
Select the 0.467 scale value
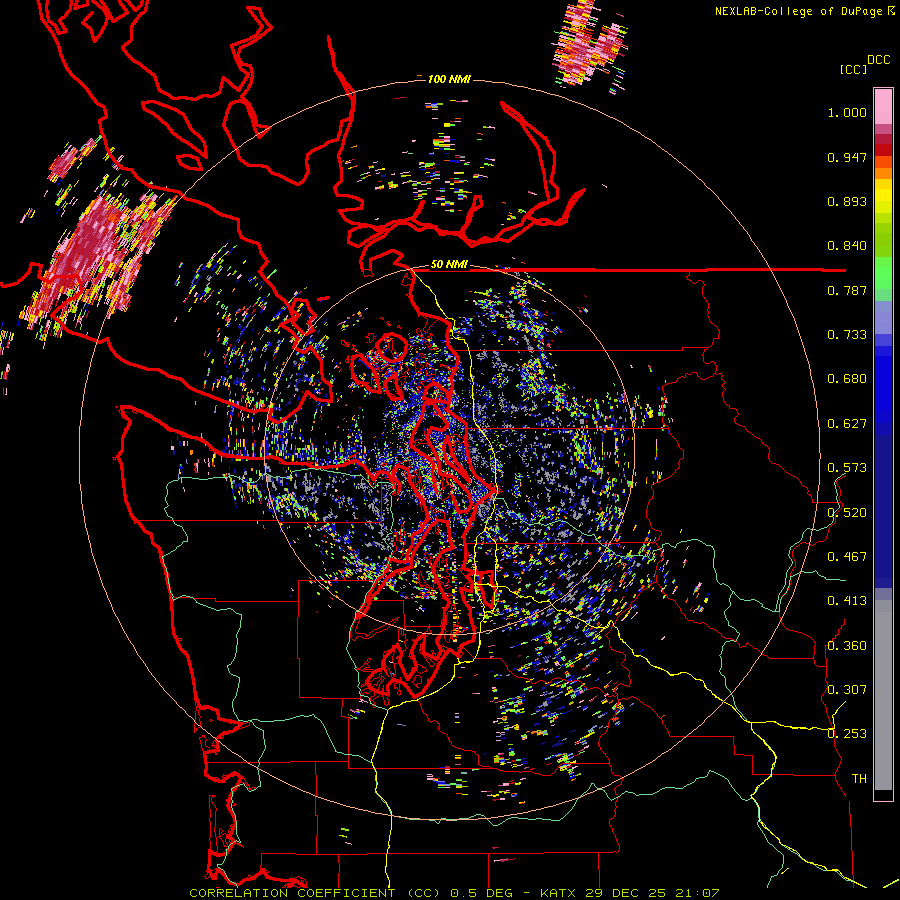pyautogui.click(x=847, y=557)
